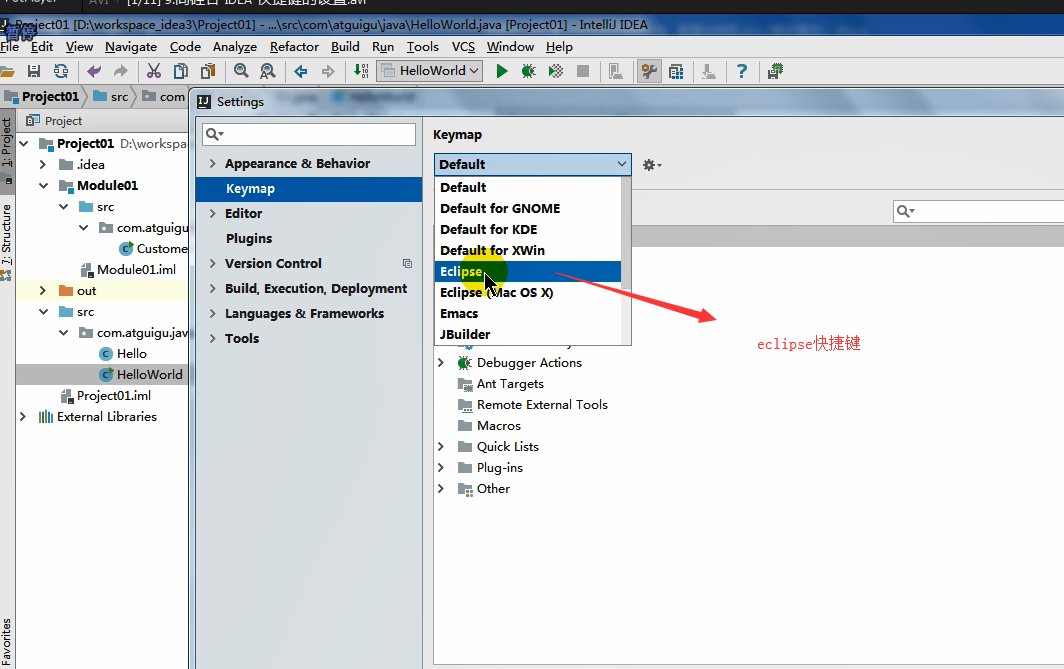The width and height of the screenshot is (1064, 669).
Task: Select Eclipse keymap option
Action: (527, 271)
